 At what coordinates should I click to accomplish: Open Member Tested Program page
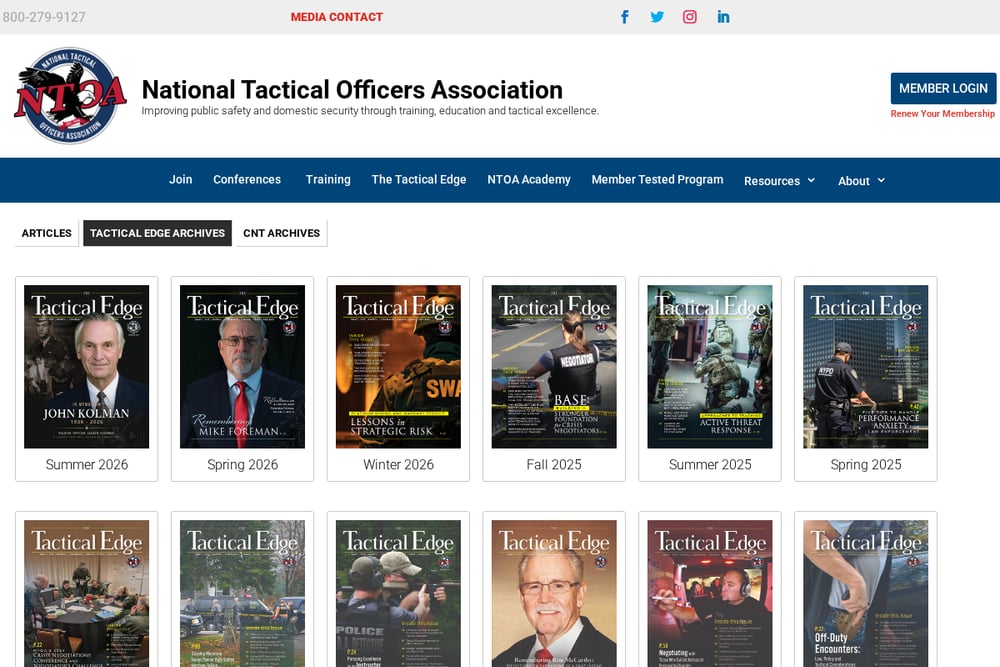(x=657, y=180)
